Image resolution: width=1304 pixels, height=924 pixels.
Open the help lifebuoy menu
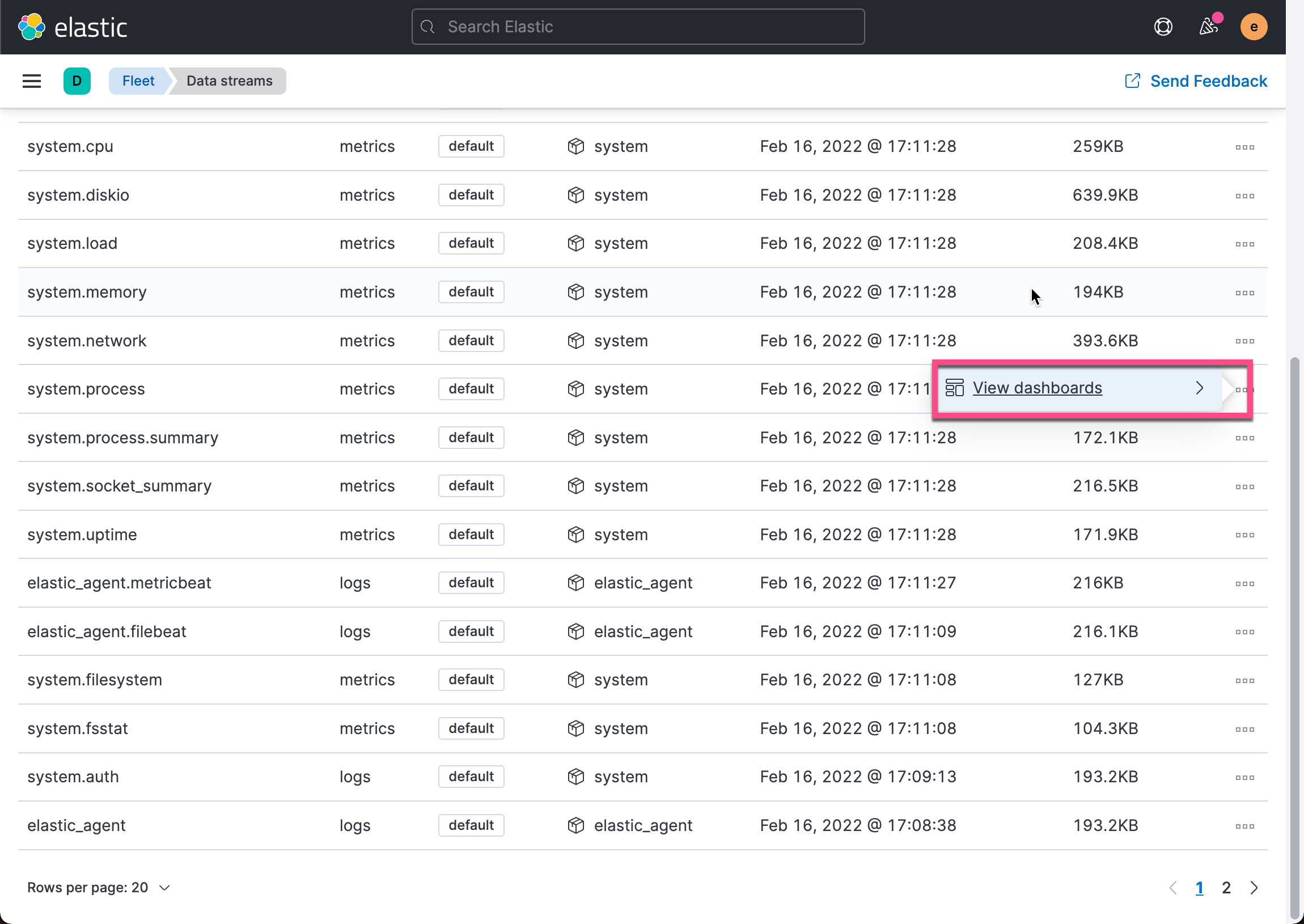(x=1163, y=27)
